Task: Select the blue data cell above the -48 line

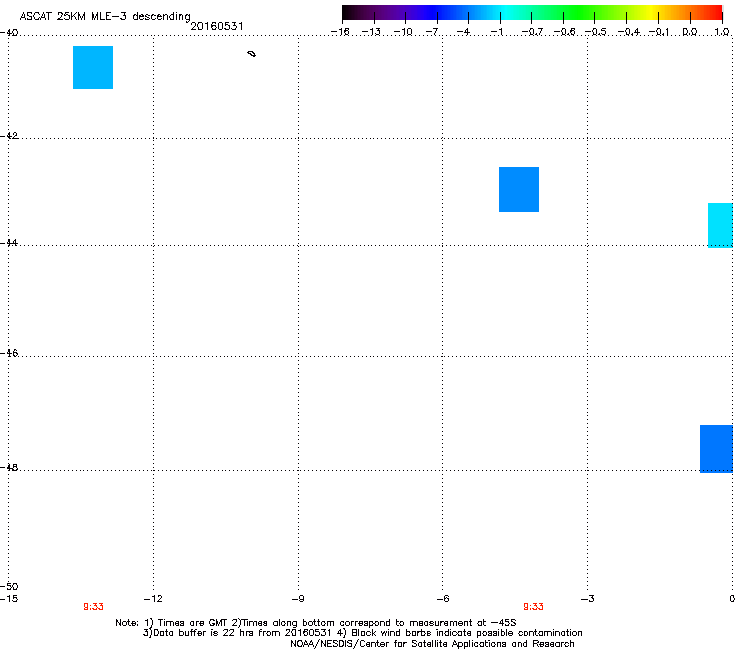Action: tap(716, 448)
